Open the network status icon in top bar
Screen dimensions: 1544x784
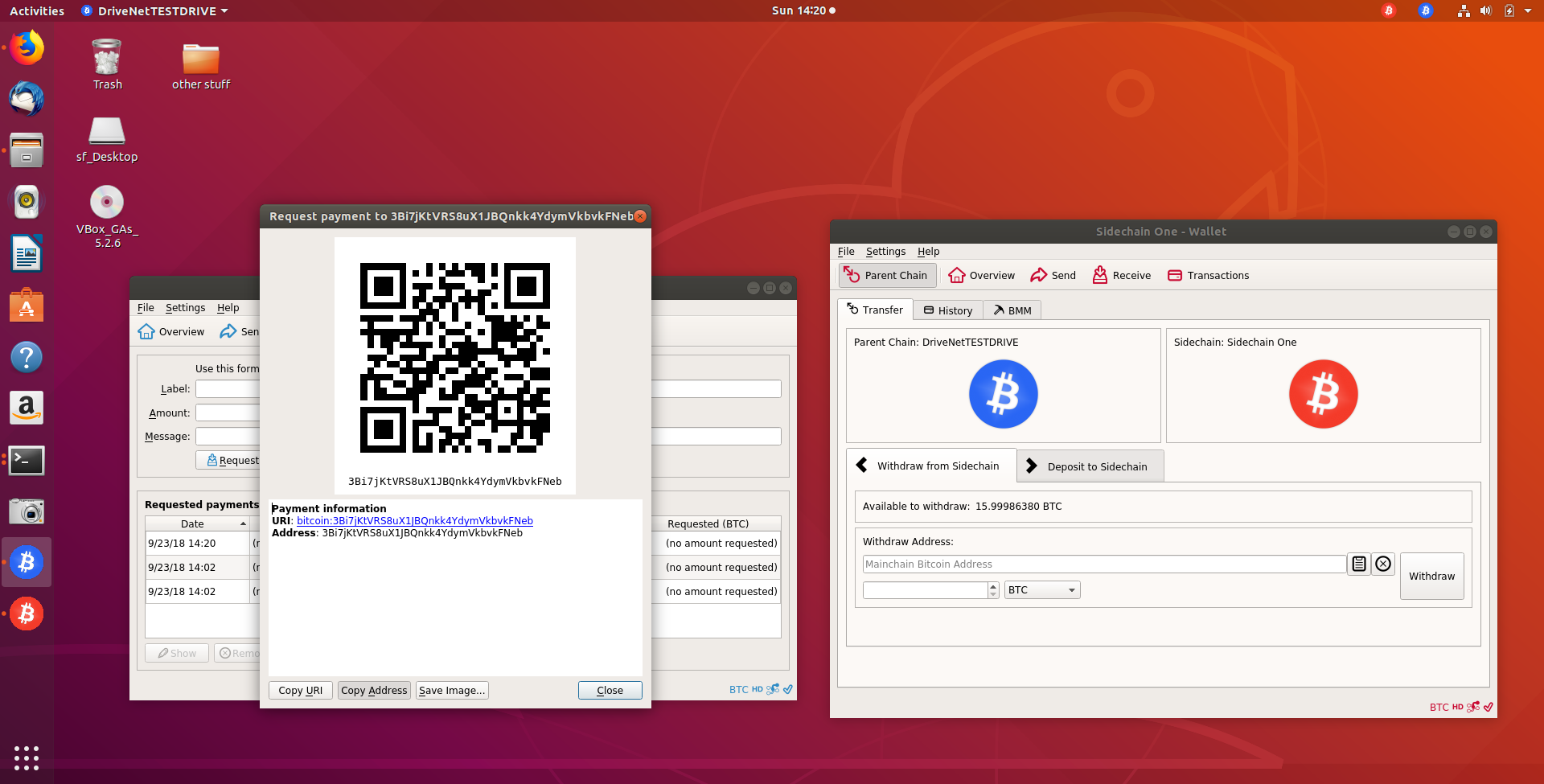1464,10
